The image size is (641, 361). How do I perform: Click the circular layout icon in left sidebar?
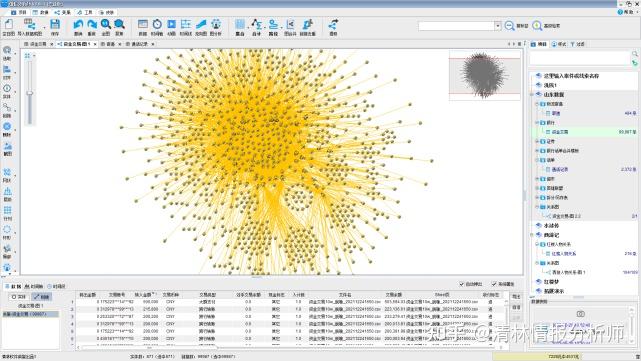[x=7, y=229]
